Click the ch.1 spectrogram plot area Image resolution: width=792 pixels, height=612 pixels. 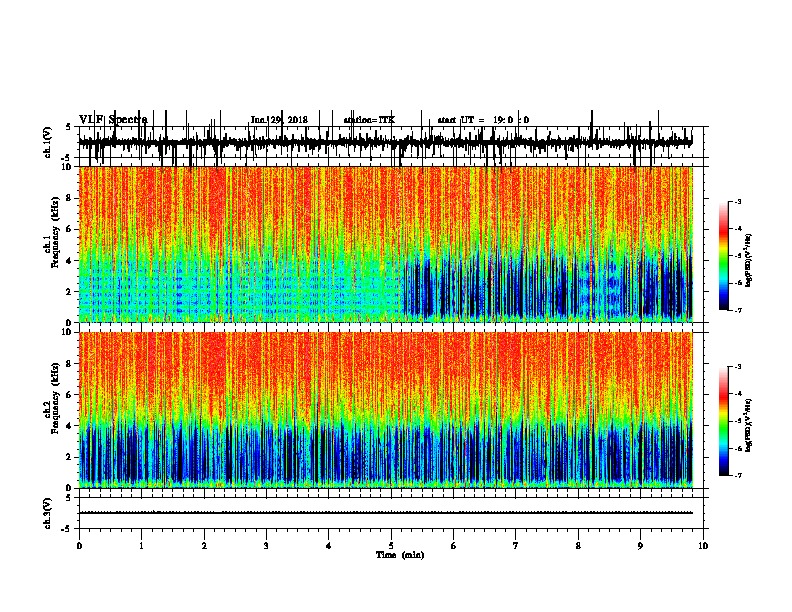385,244
